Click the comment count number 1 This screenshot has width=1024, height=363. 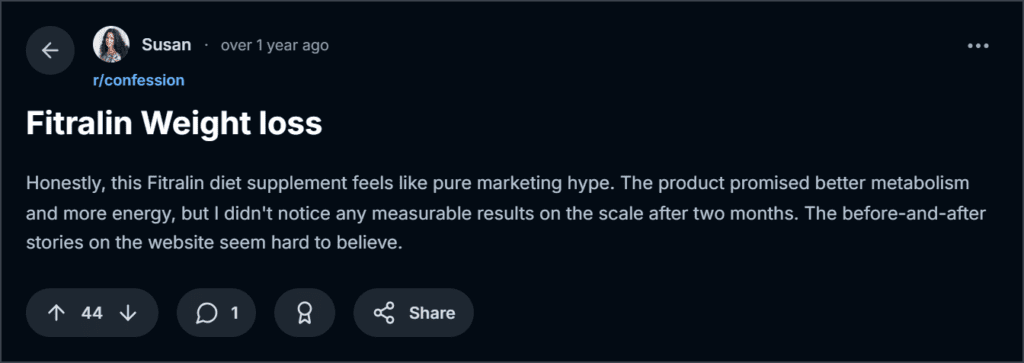234,313
